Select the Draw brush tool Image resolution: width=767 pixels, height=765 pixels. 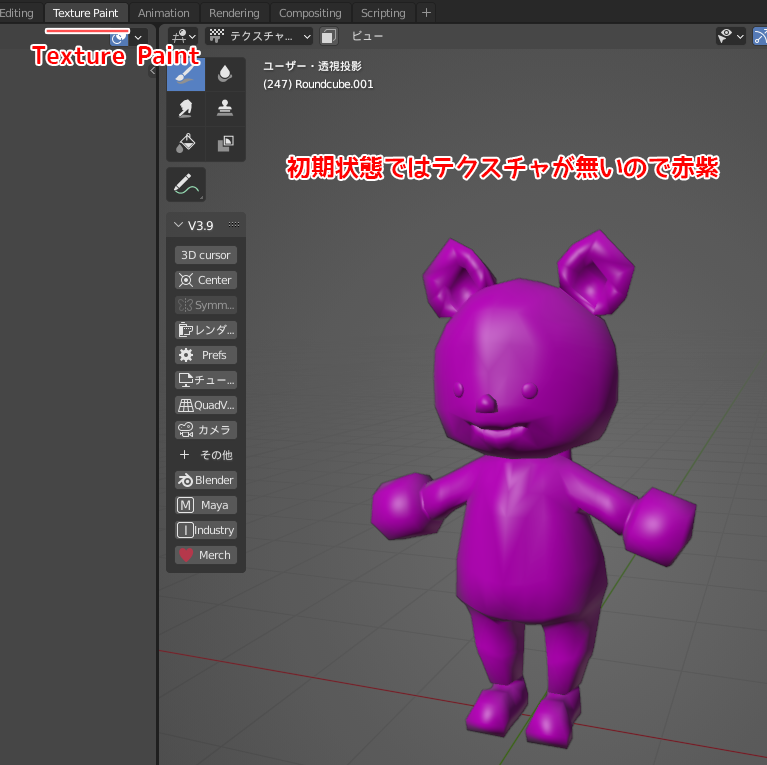(186, 75)
